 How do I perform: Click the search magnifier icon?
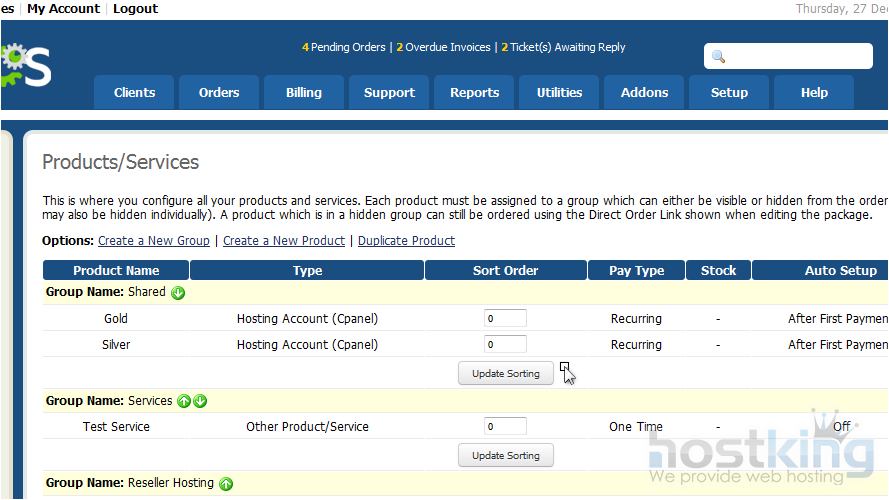[x=718, y=57]
